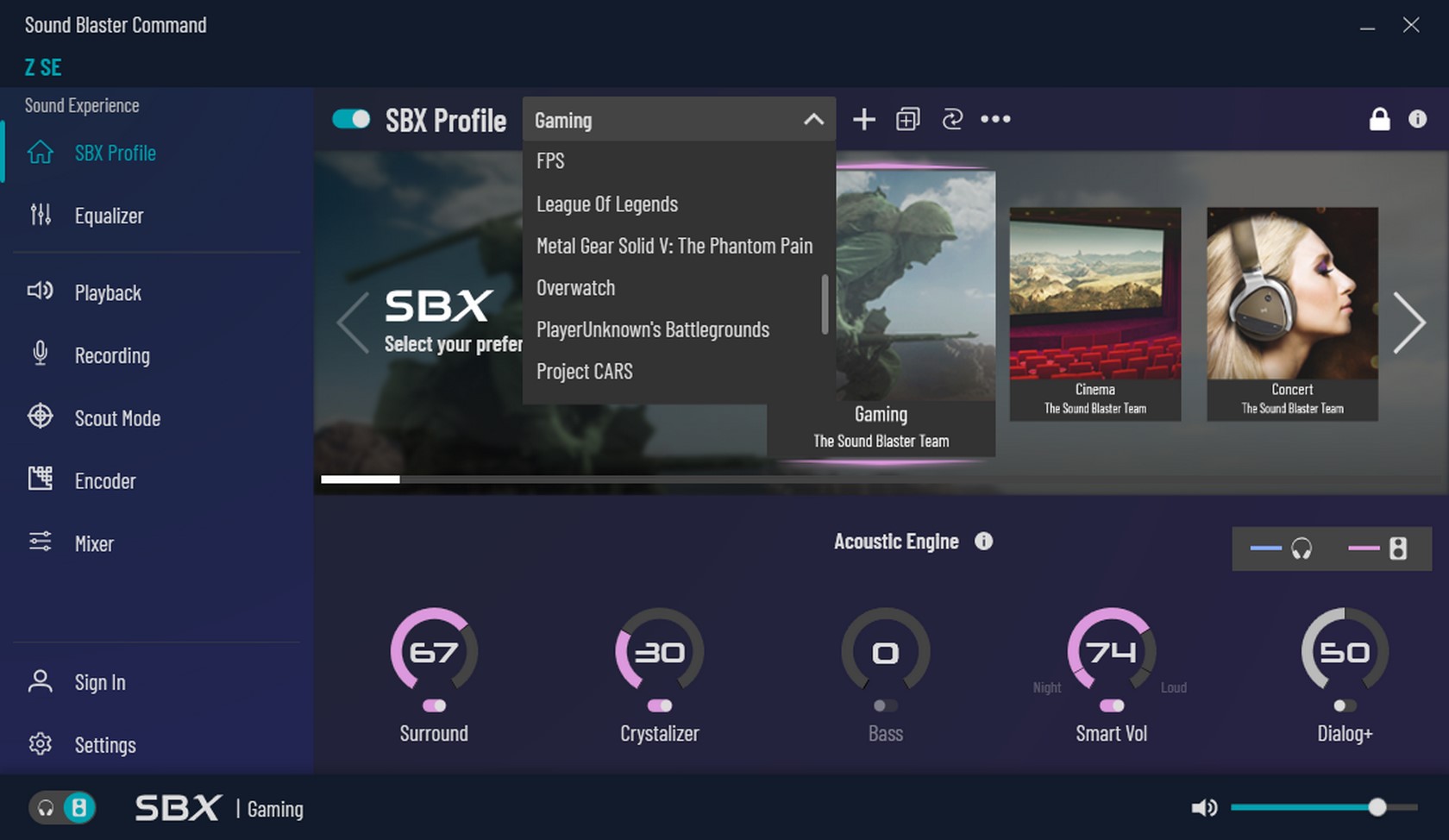
Task: Click the Dialog+ level dial
Action: click(1345, 650)
